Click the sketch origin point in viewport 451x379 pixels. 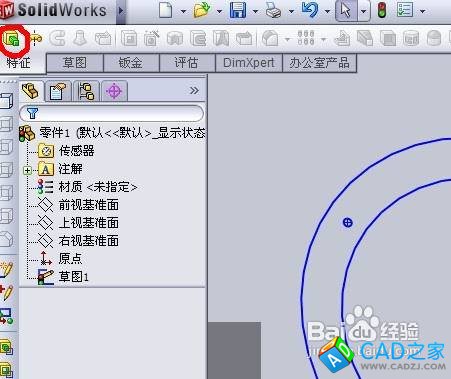[x=348, y=222]
